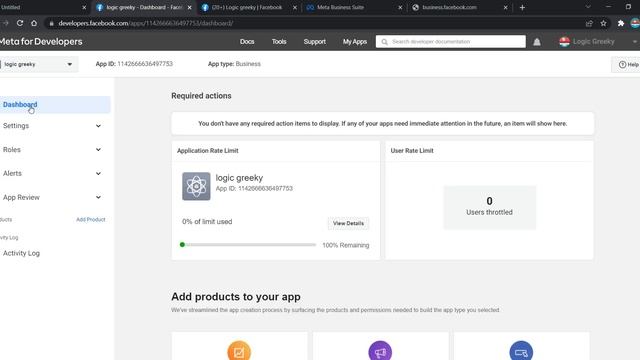Switch to the Meta Business Suite tab

353,7
